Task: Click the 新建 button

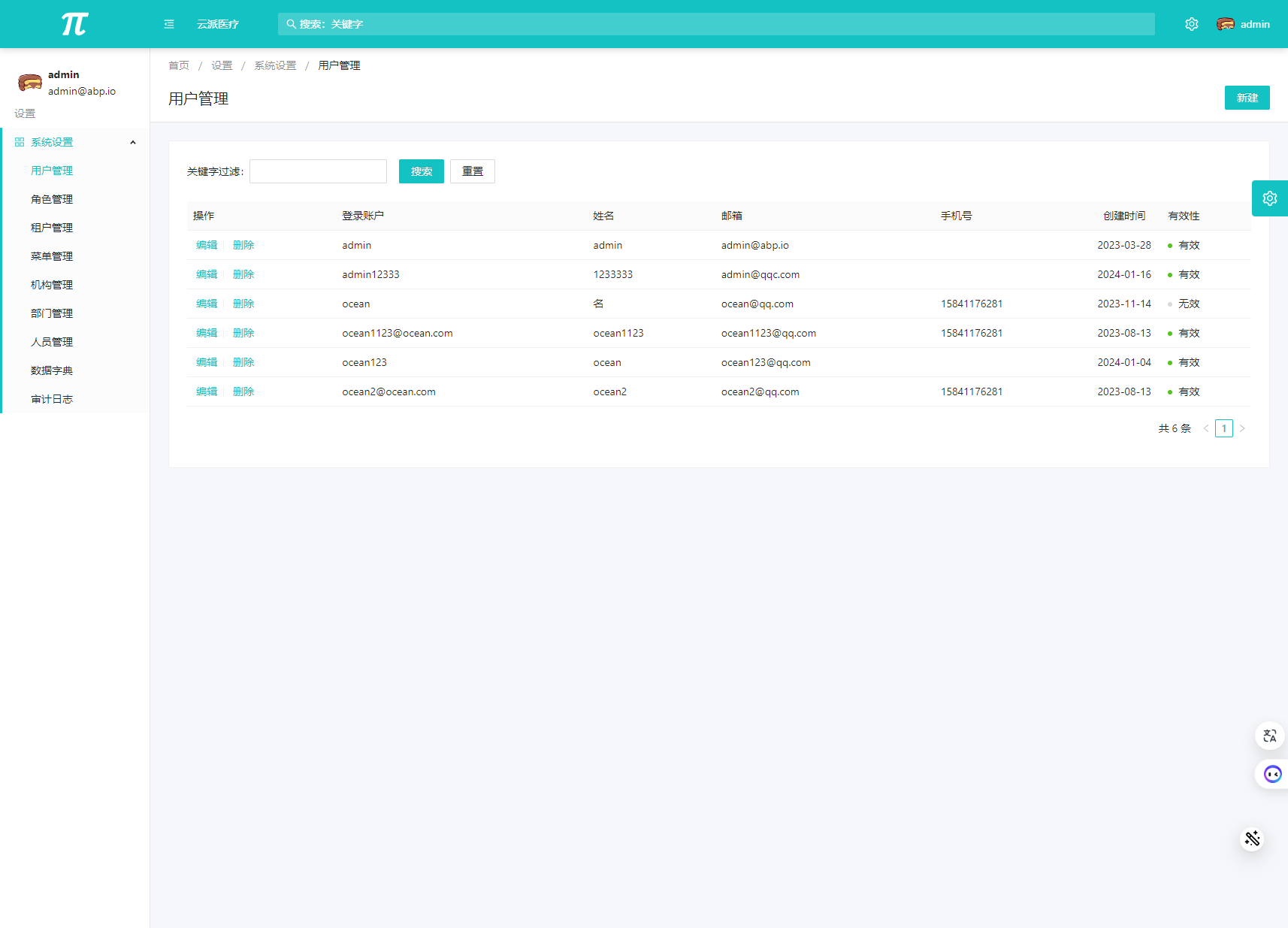Action: coord(1247,98)
